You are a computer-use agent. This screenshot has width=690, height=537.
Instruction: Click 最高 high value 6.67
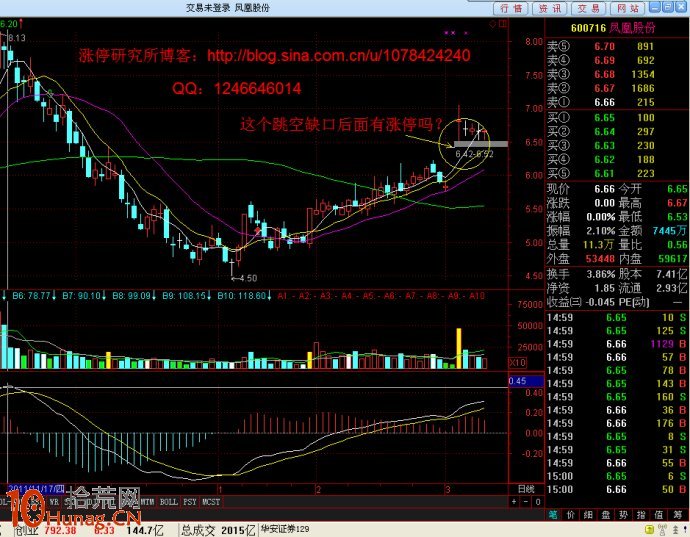pyautogui.click(x=677, y=203)
